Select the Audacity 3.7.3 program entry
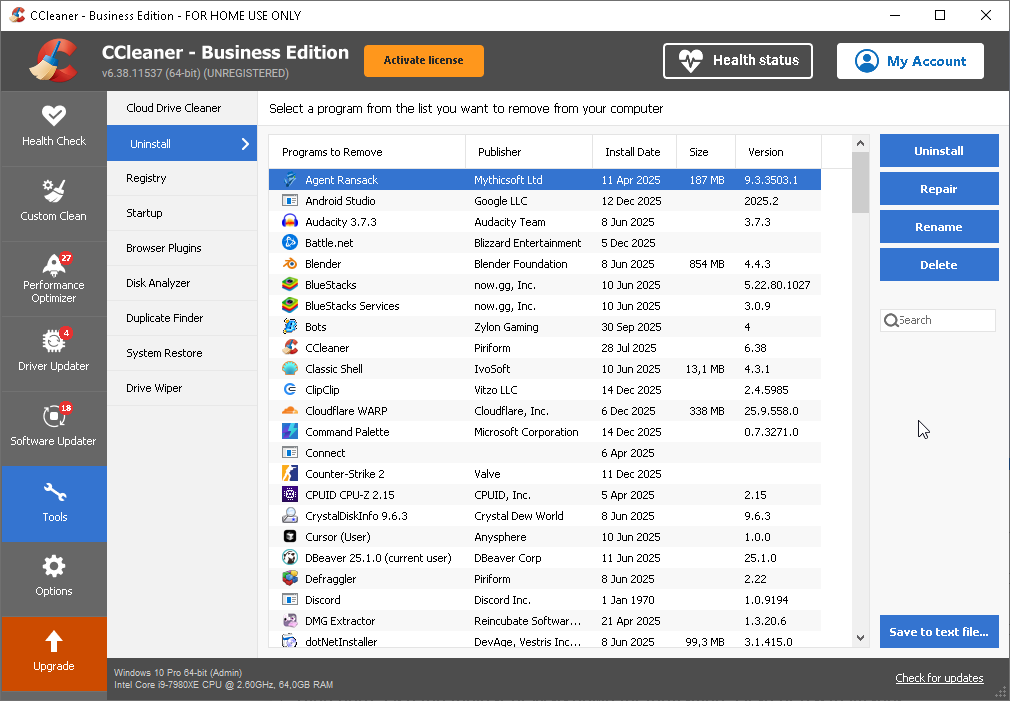This screenshot has height=701, width=1010. pos(340,222)
